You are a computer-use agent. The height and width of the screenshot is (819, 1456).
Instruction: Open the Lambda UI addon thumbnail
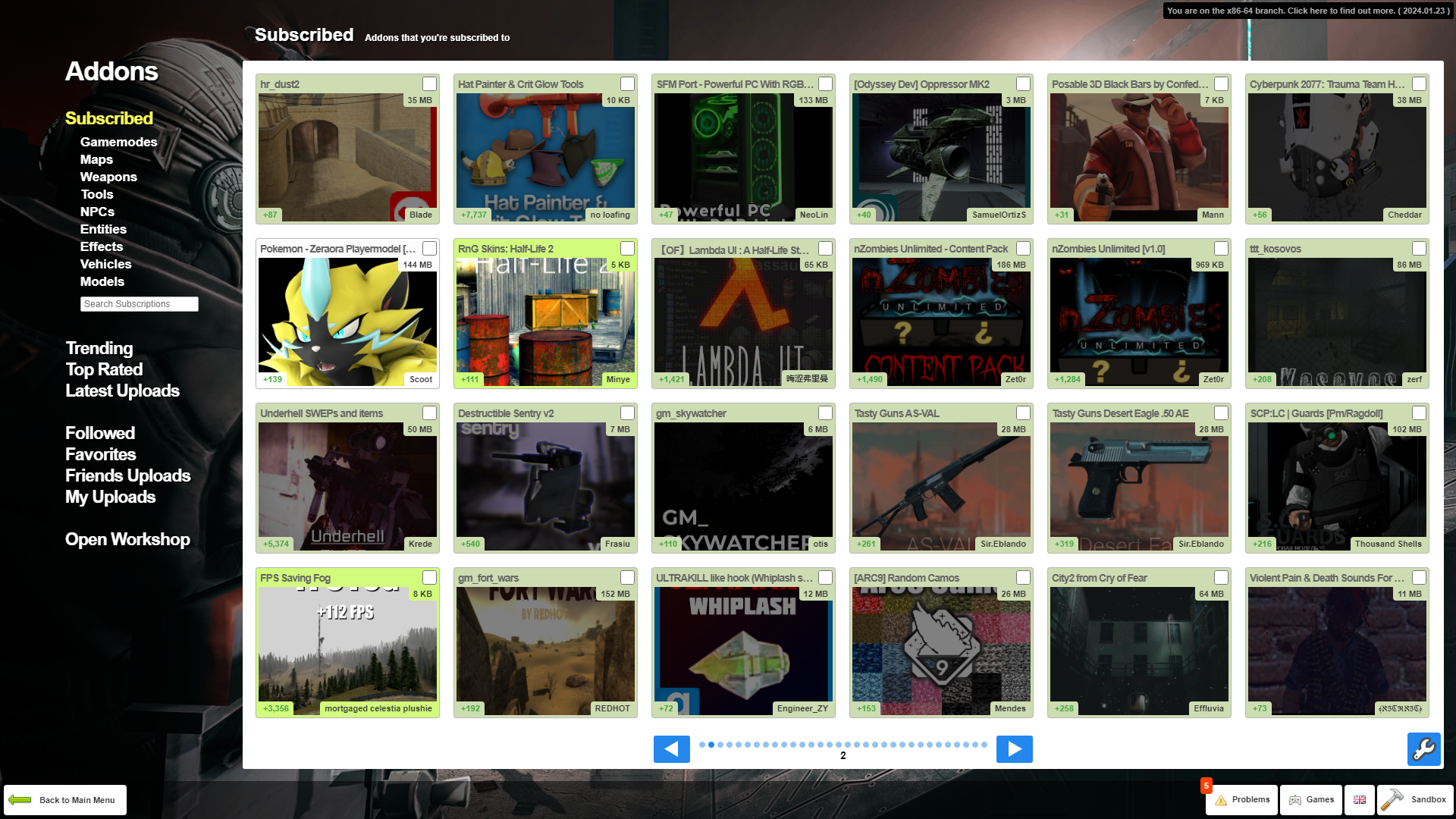(743, 322)
